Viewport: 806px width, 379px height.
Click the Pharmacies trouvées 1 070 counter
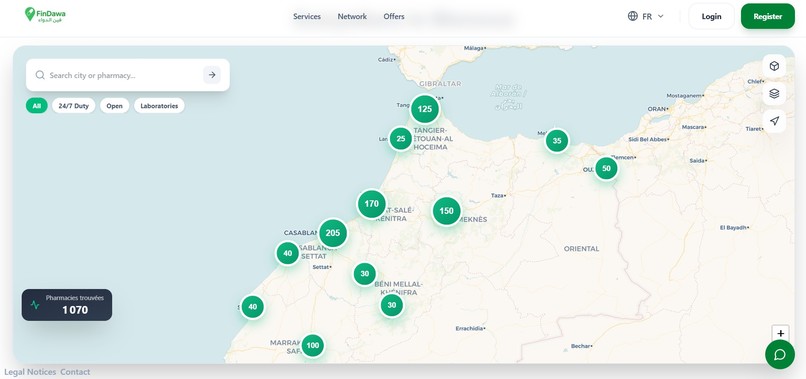point(67,305)
